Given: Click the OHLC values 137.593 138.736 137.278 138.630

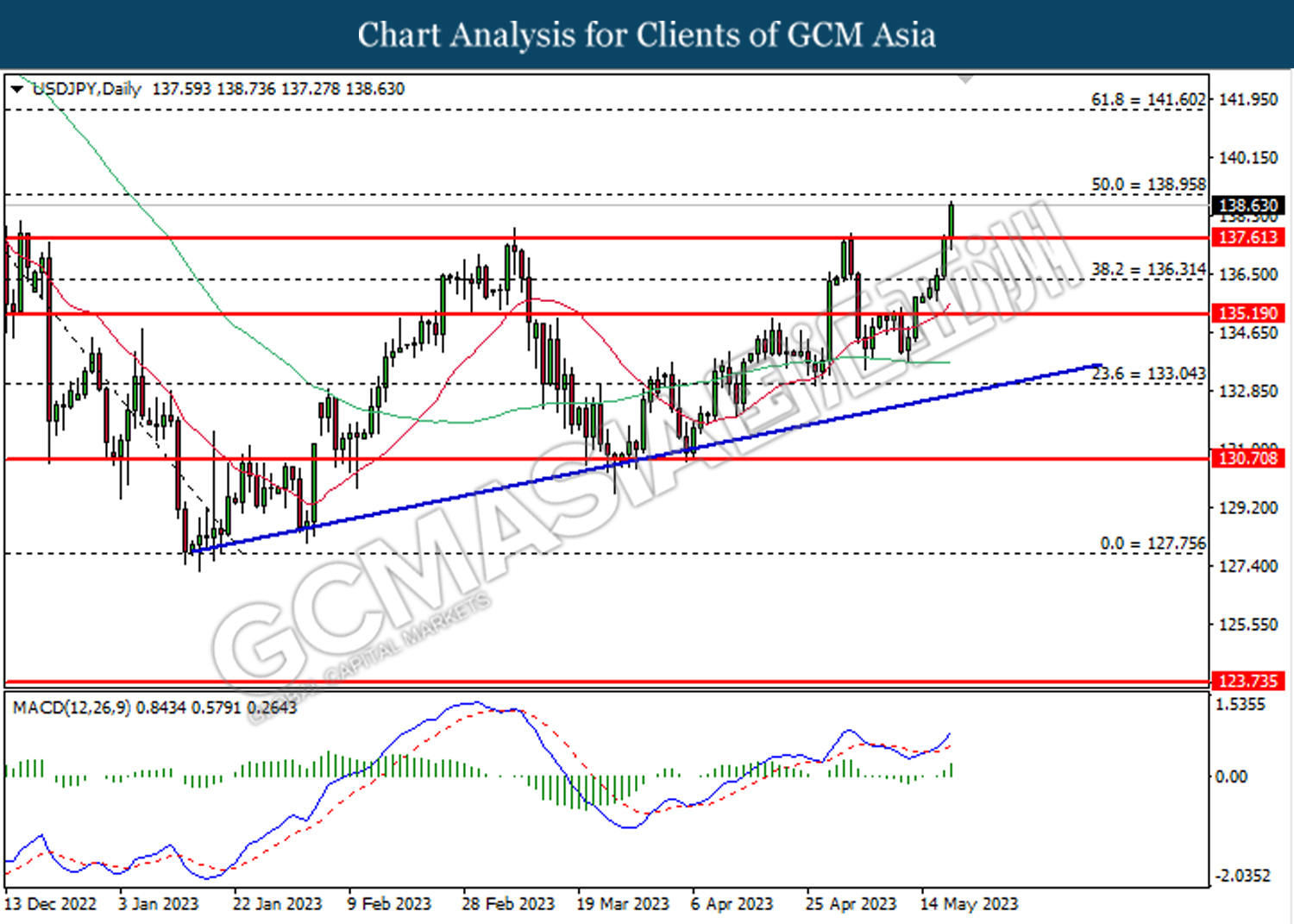Looking at the screenshot, I should click(x=278, y=89).
